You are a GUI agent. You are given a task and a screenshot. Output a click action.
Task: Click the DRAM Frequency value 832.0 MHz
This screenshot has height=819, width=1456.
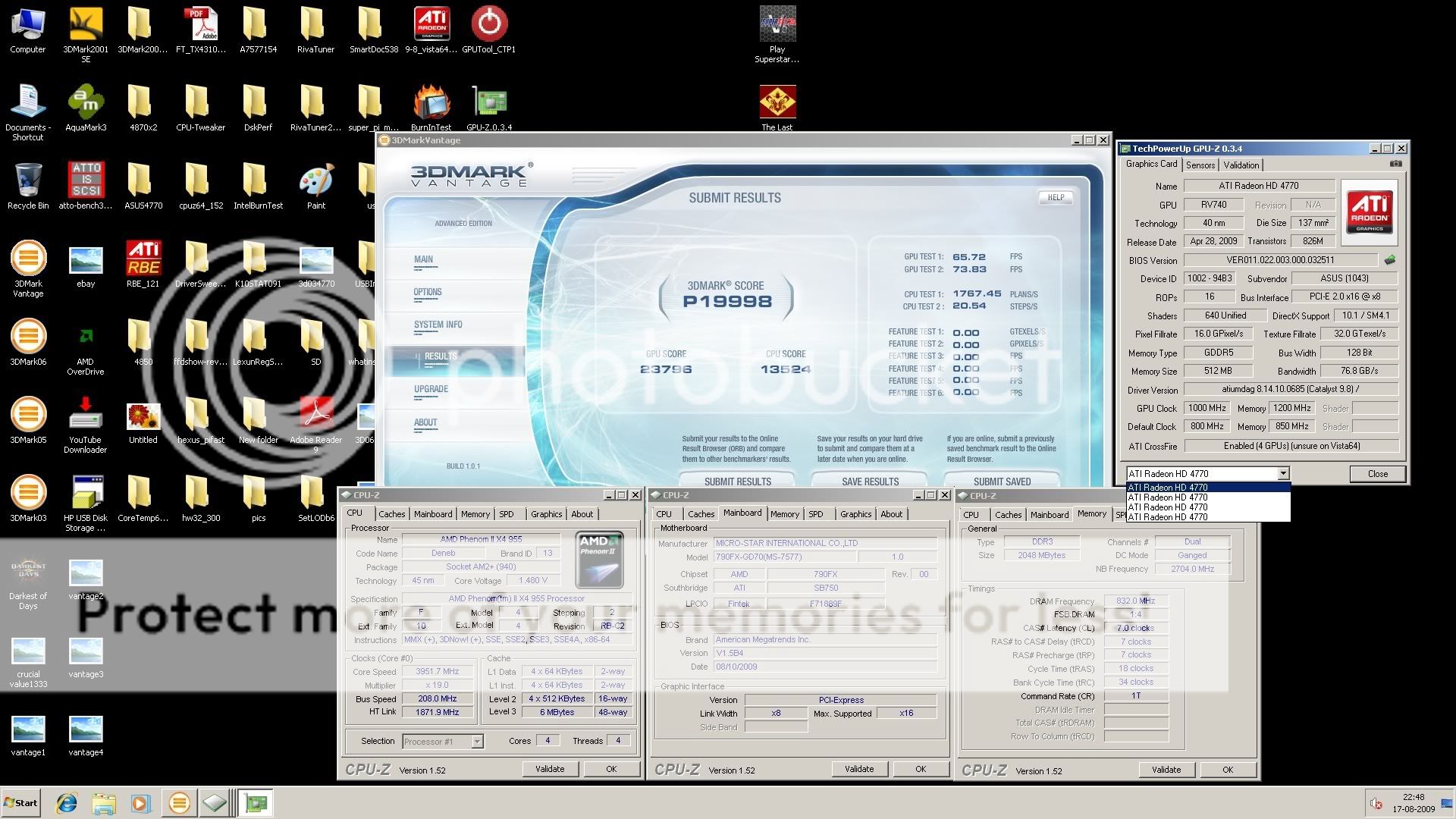1136,601
